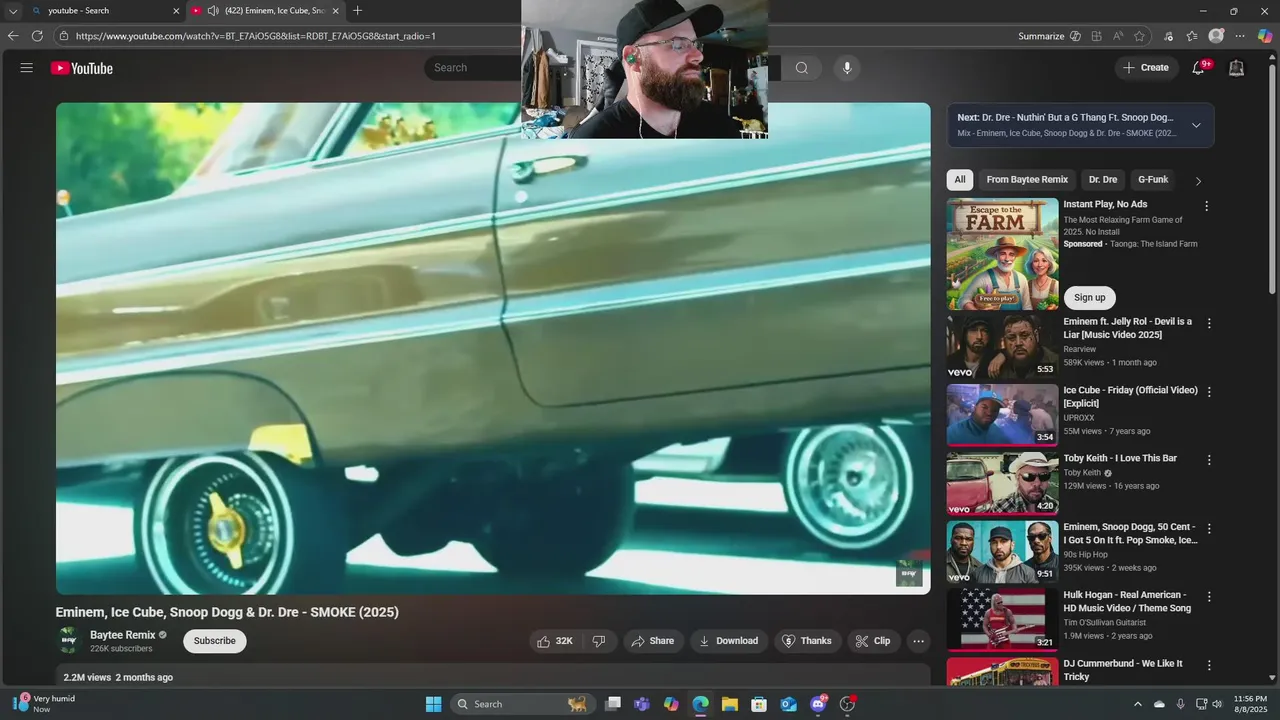Go to the YouTube home logo
This screenshot has height=720, width=1280.
click(x=82, y=68)
